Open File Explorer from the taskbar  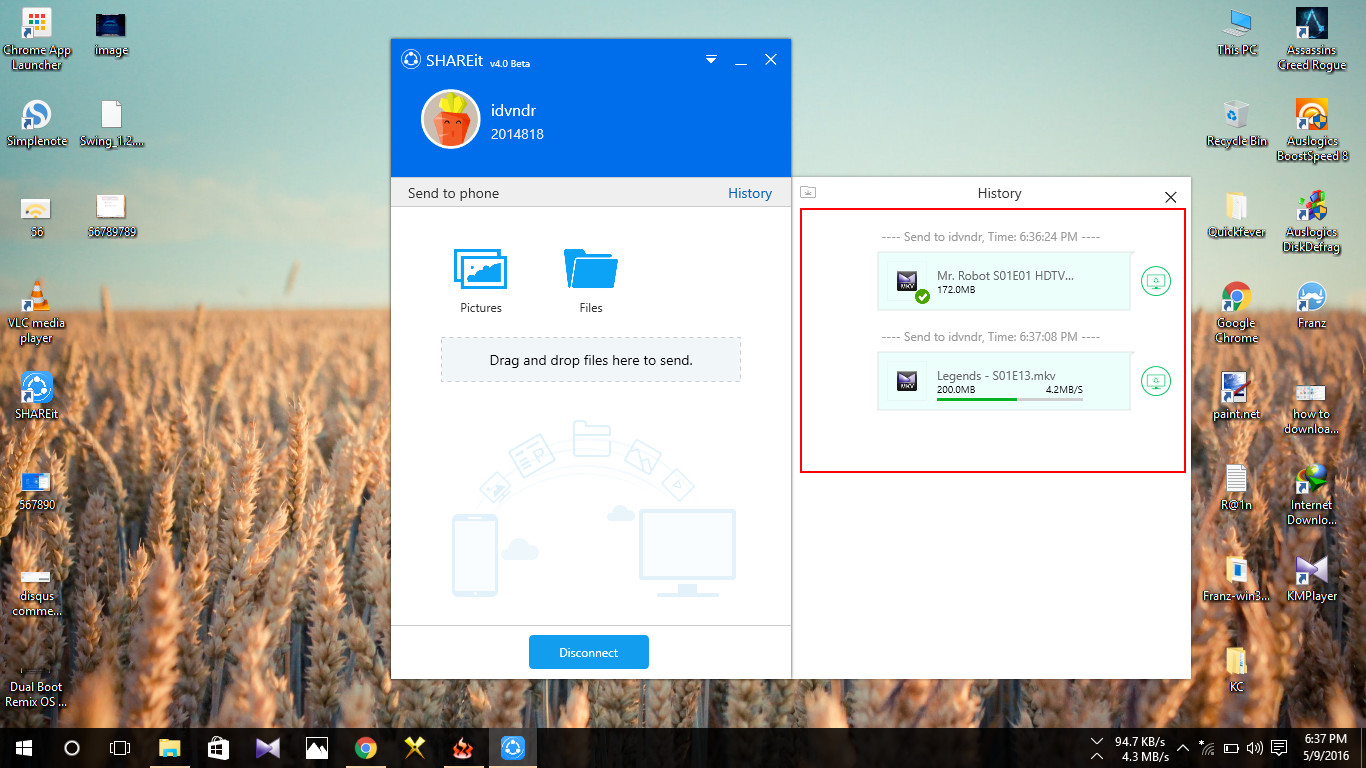click(x=170, y=748)
